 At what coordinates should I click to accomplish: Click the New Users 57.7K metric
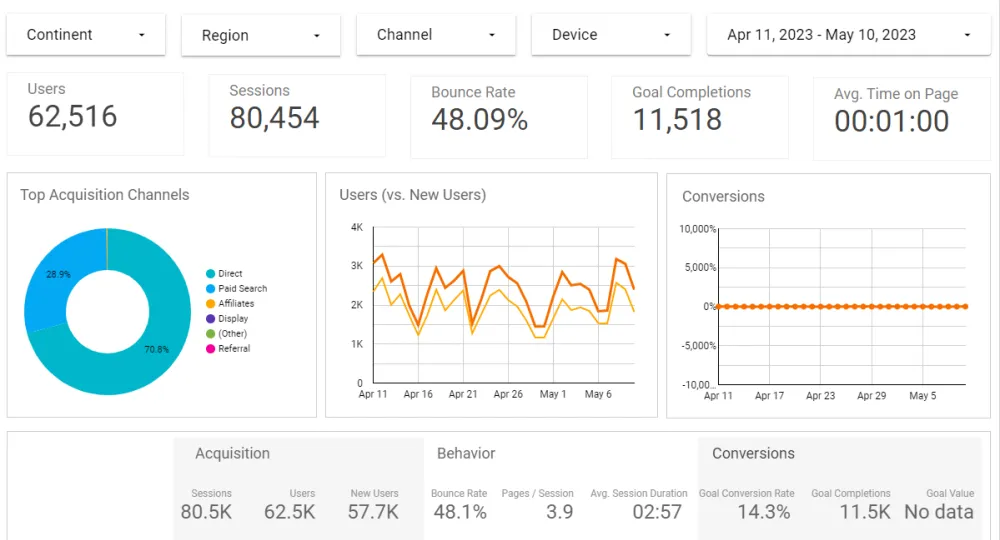373,512
